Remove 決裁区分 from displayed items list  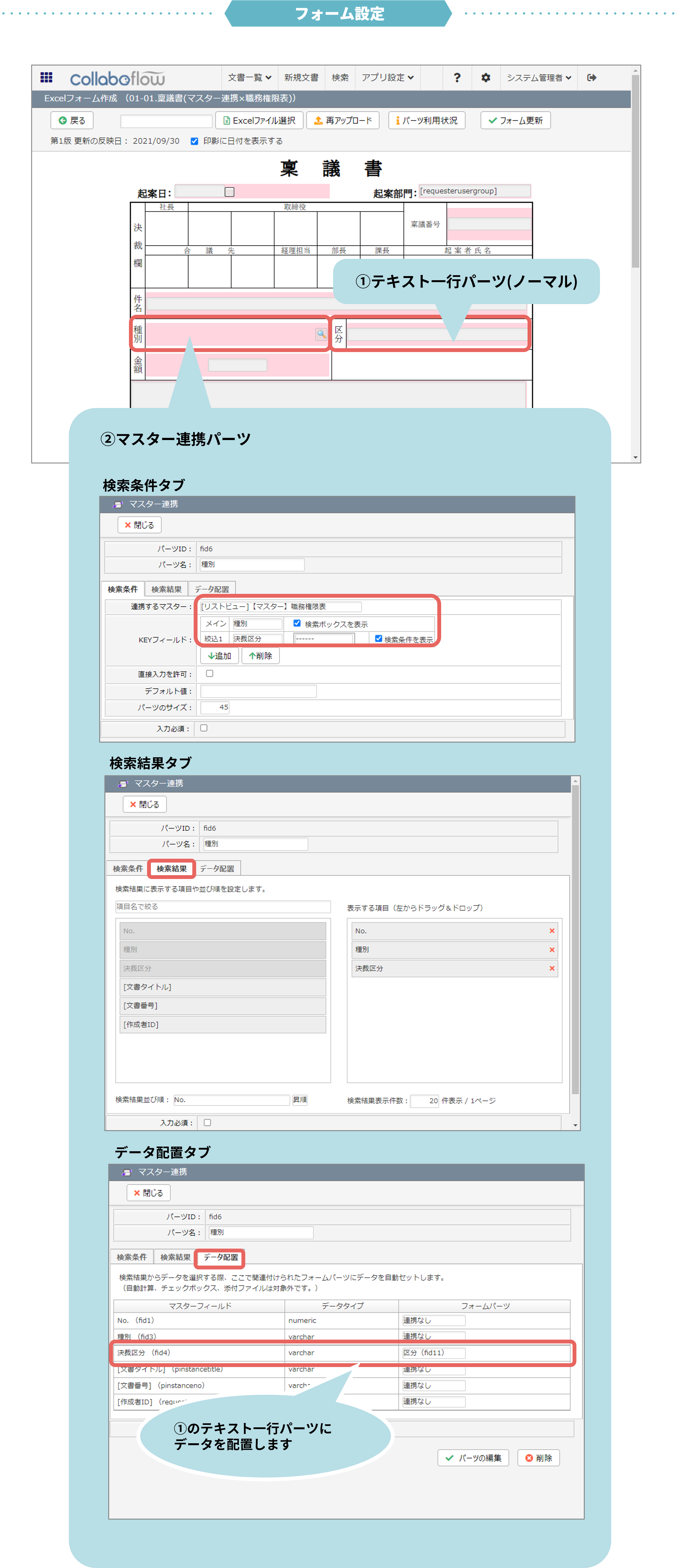click(x=552, y=968)
